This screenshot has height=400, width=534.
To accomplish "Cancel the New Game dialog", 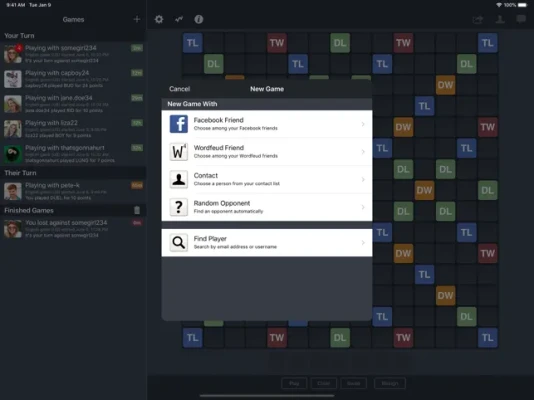I will (x=179, y=89).
